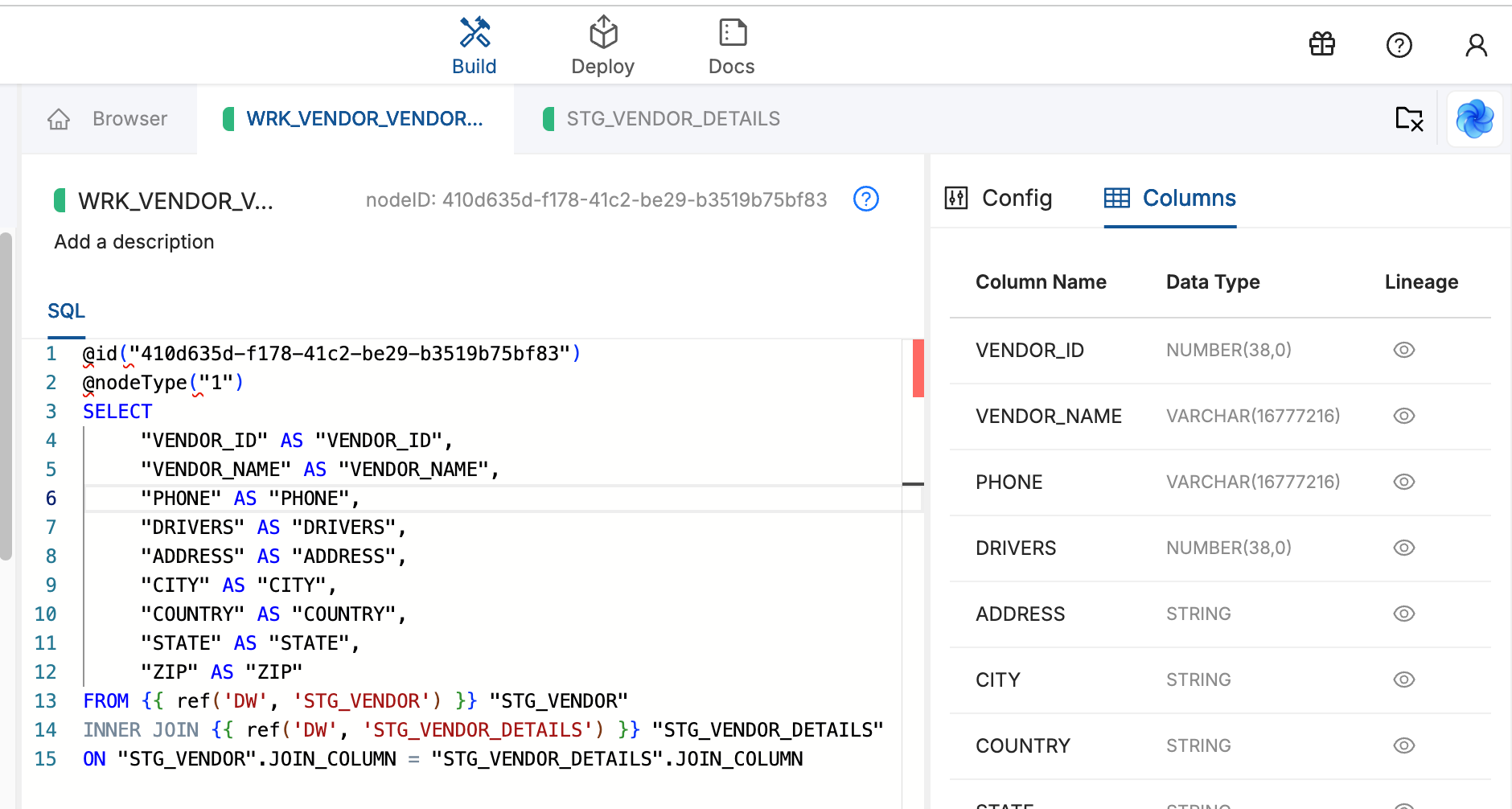Screen dimensions: 1512x809
Task: Select COUNTRY column name cell
Action: (x=1022, y=746)
